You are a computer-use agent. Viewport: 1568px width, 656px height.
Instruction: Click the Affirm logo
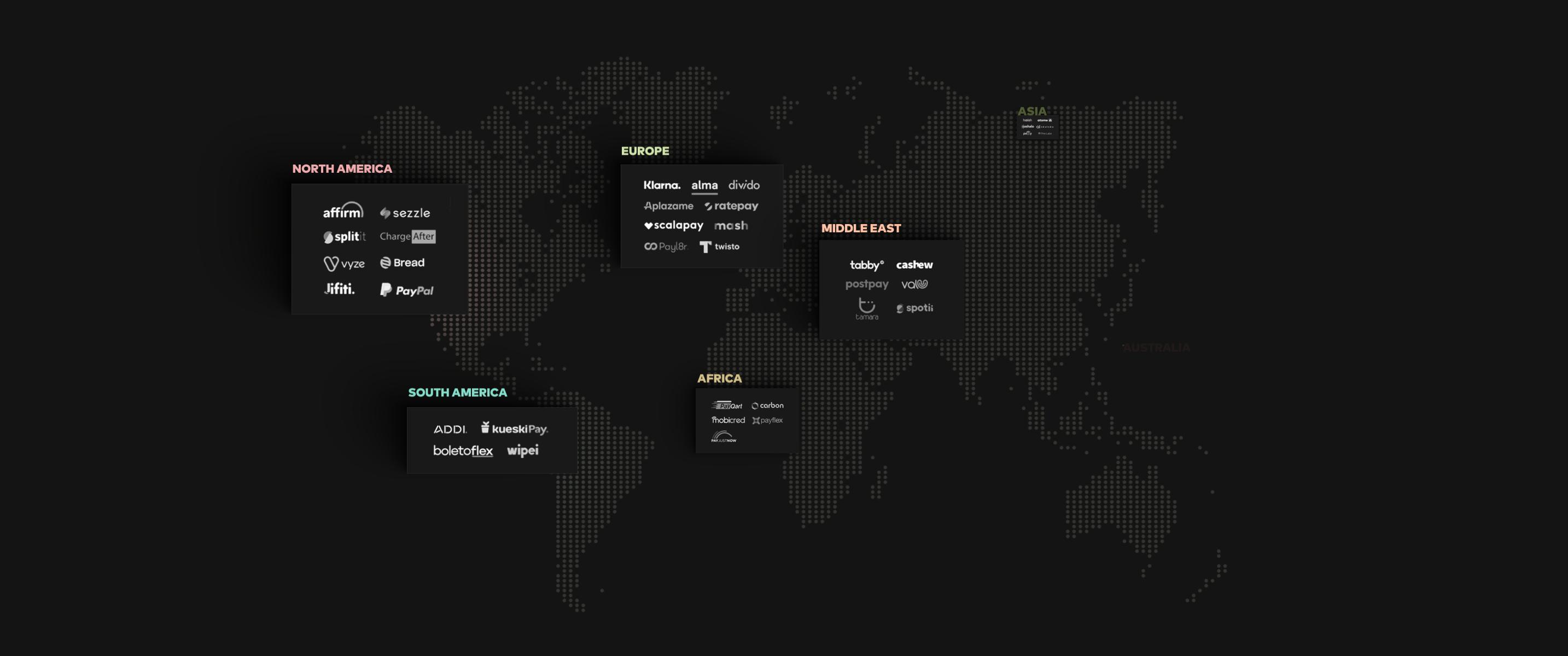point(343,211)
